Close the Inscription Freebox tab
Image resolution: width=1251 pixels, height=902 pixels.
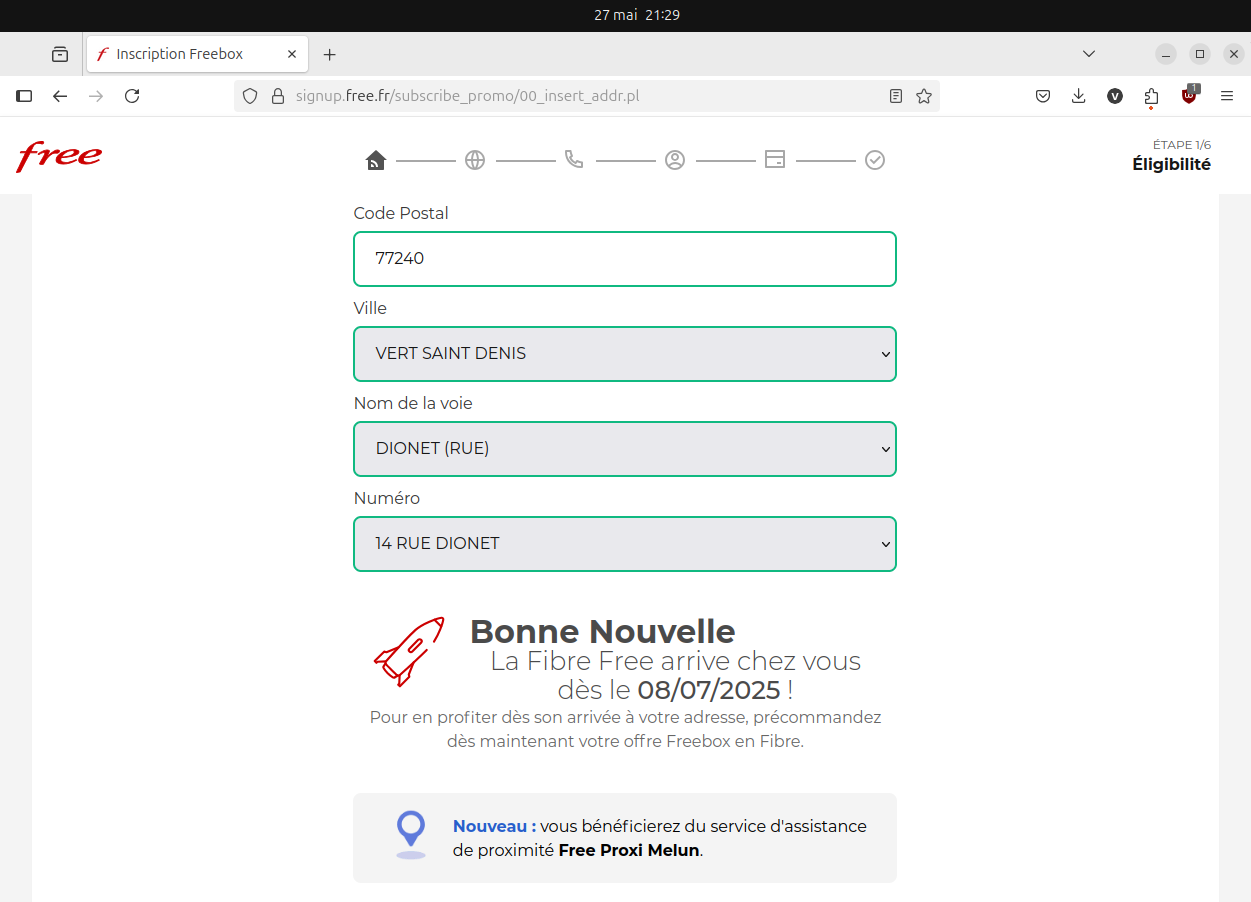pyautogui.click(x=292, y=54)
